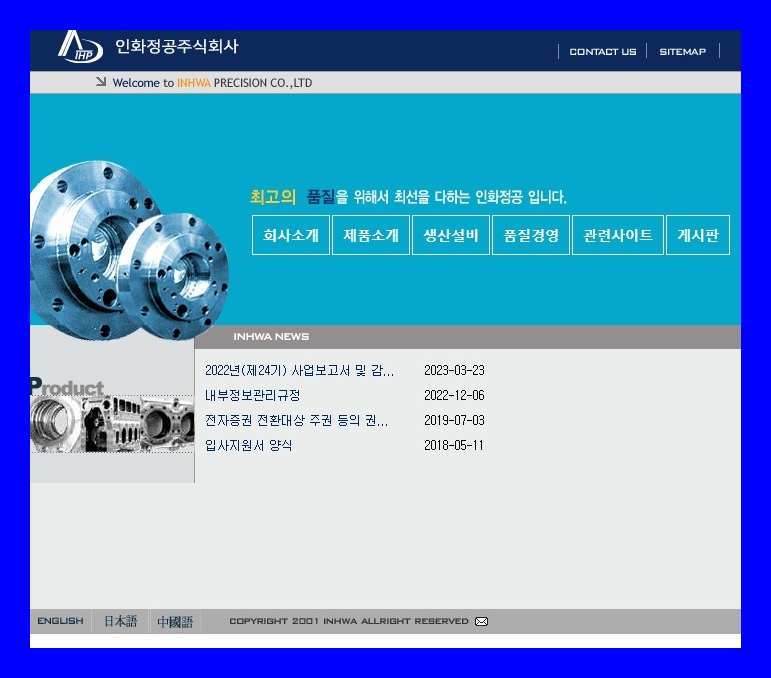Open news item 전자증권 전환대상 주권
Viewport: 771px width, 678px height.
297,420
